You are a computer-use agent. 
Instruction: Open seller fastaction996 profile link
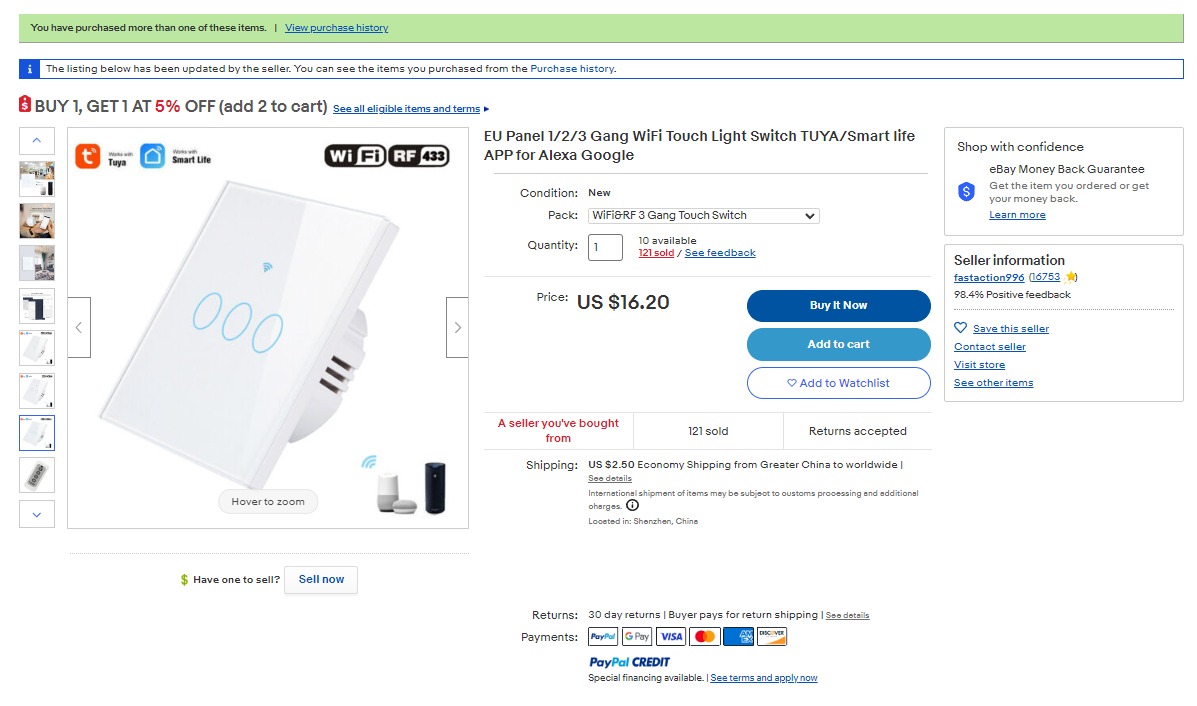(x=989, y=277)
